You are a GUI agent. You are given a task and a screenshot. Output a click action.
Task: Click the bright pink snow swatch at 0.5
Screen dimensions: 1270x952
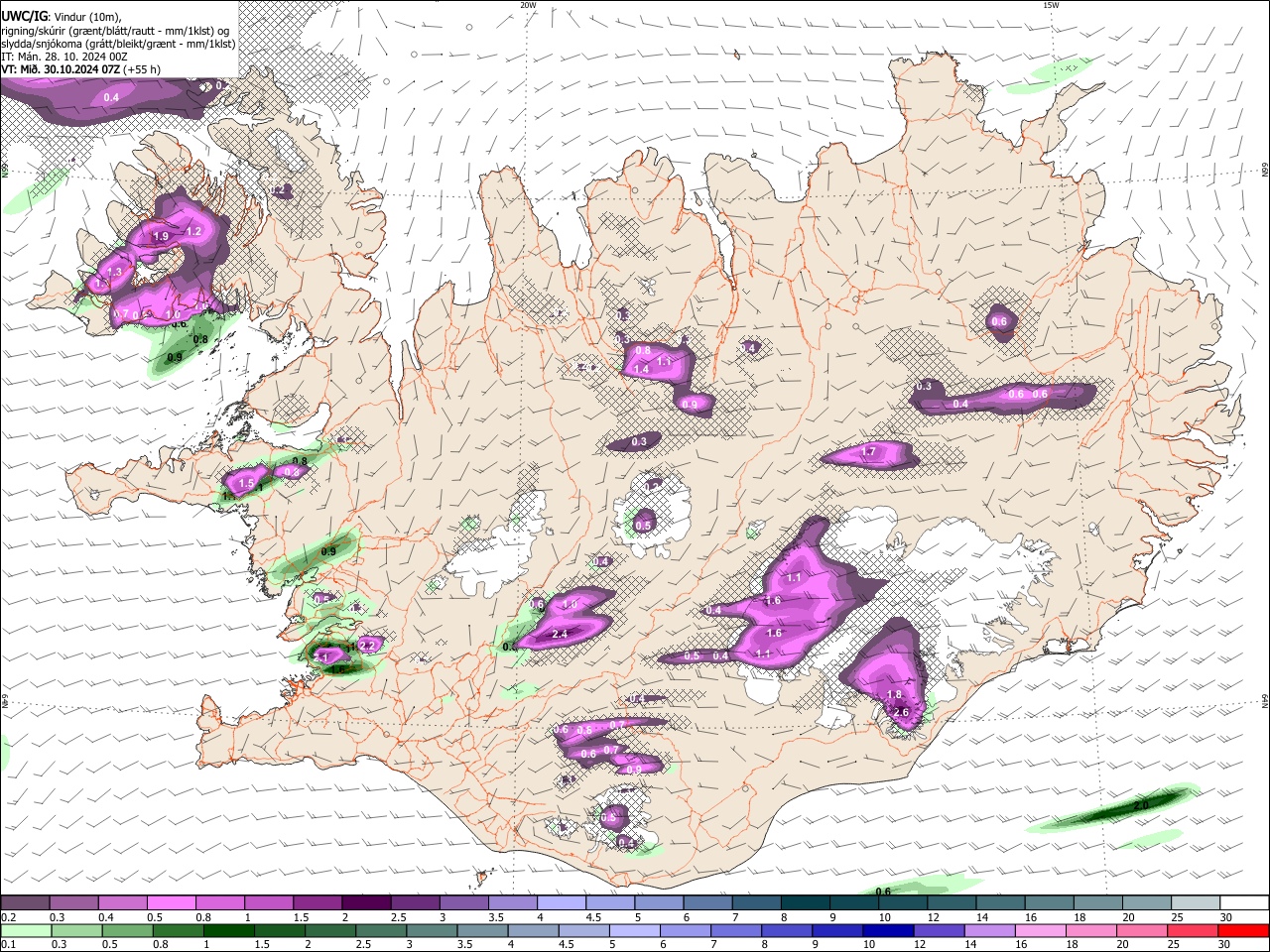click(x=171, y=903)
